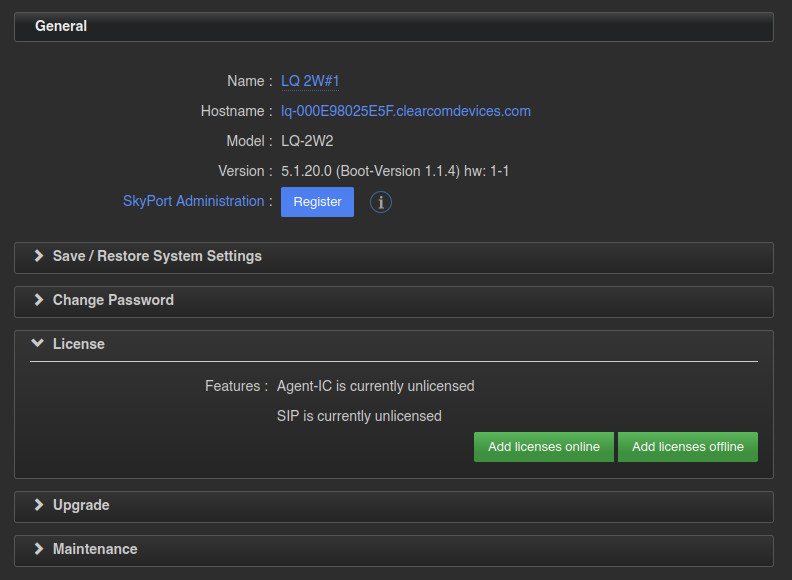This screenshot has width=792, height=580.
Task: Click the arrow icon before Save / Restore
Action: pyautogui.click(x=39, y=256)
